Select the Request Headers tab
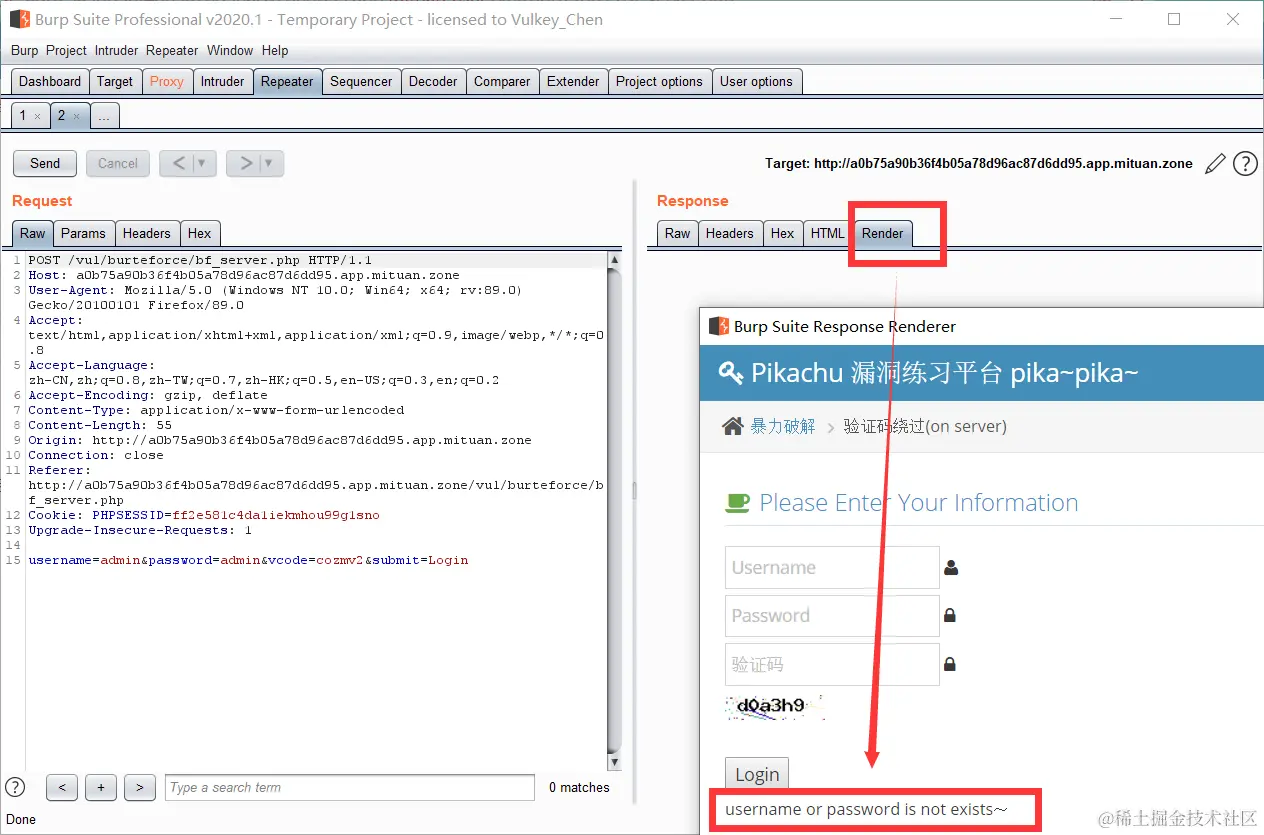1264x835 pixels. (147, 233)
